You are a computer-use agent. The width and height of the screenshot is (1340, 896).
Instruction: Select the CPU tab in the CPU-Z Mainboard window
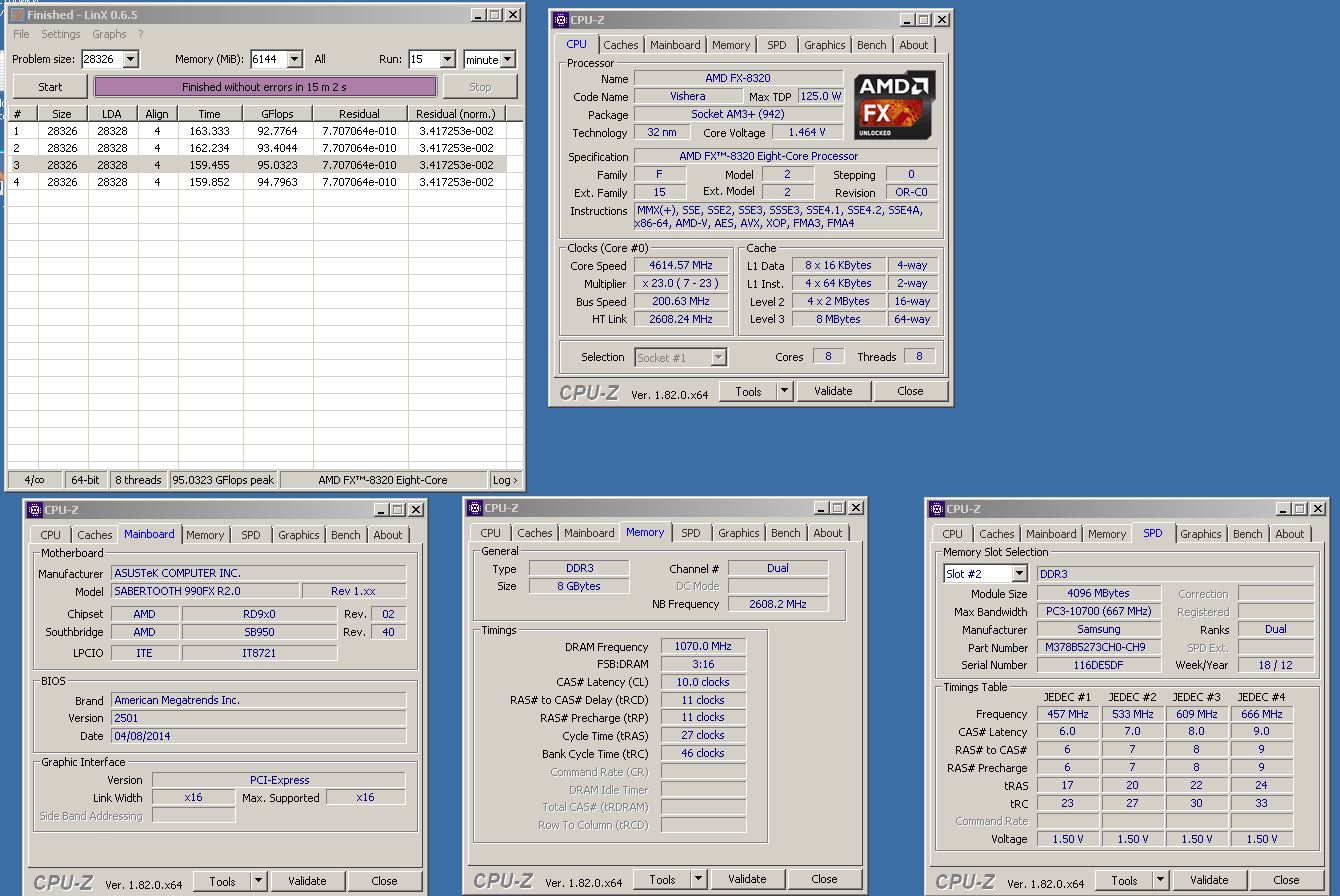click(51, 535)
